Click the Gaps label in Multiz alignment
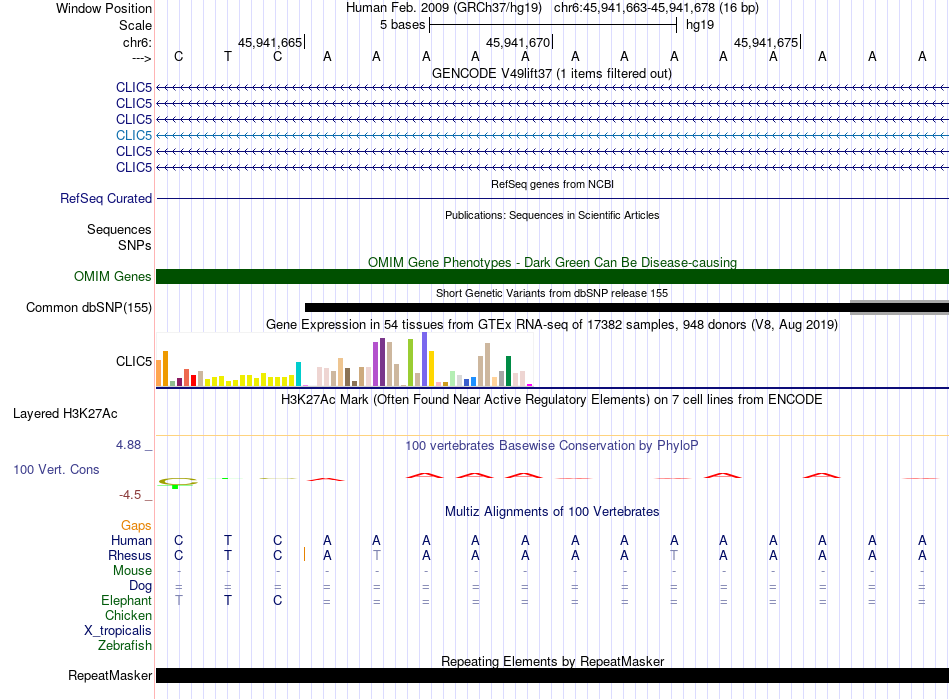The image size is (950, 699). click(136, 525)
